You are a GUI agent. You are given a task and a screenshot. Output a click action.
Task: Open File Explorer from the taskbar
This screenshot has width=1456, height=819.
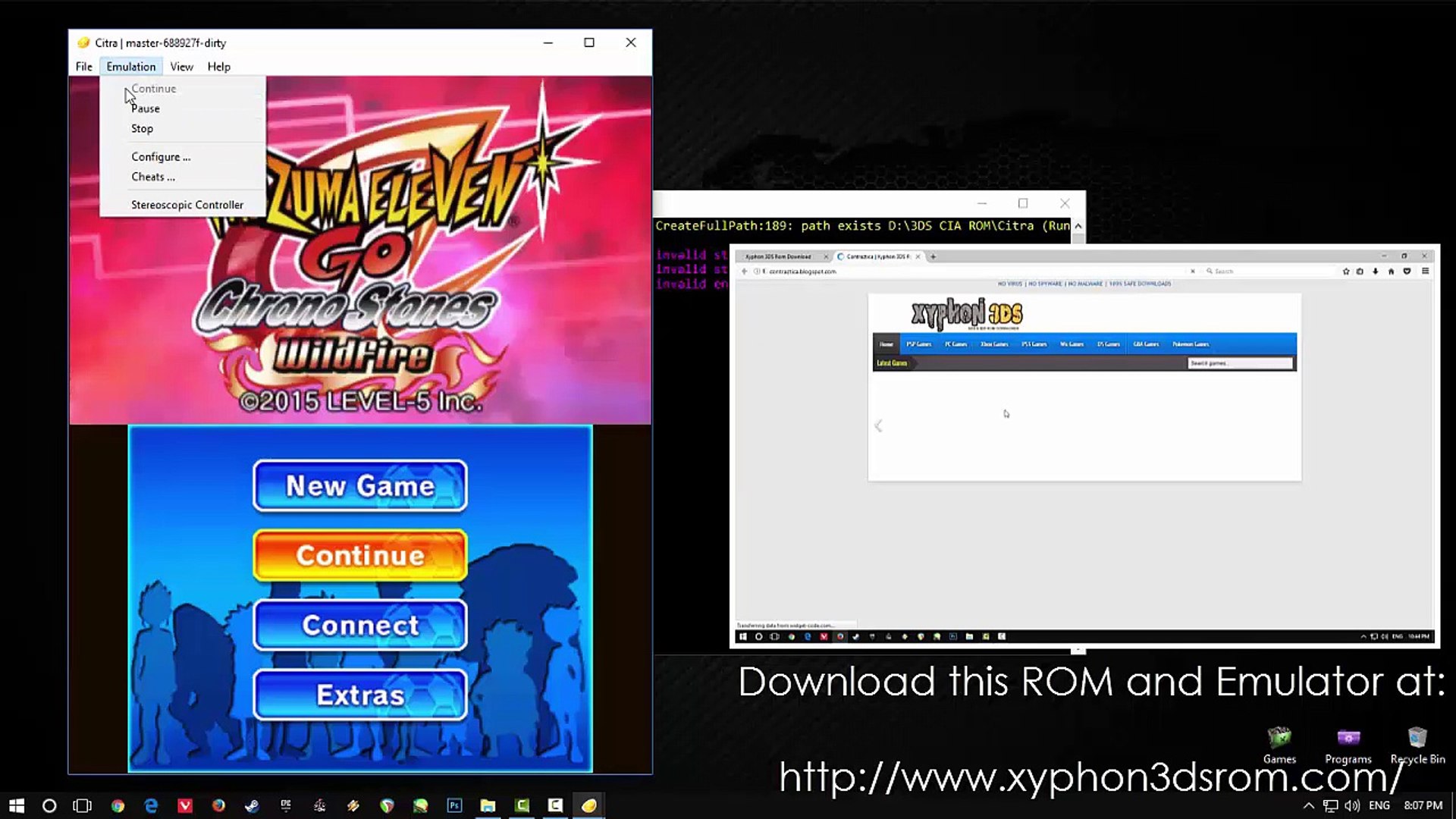tap(488, 805)
